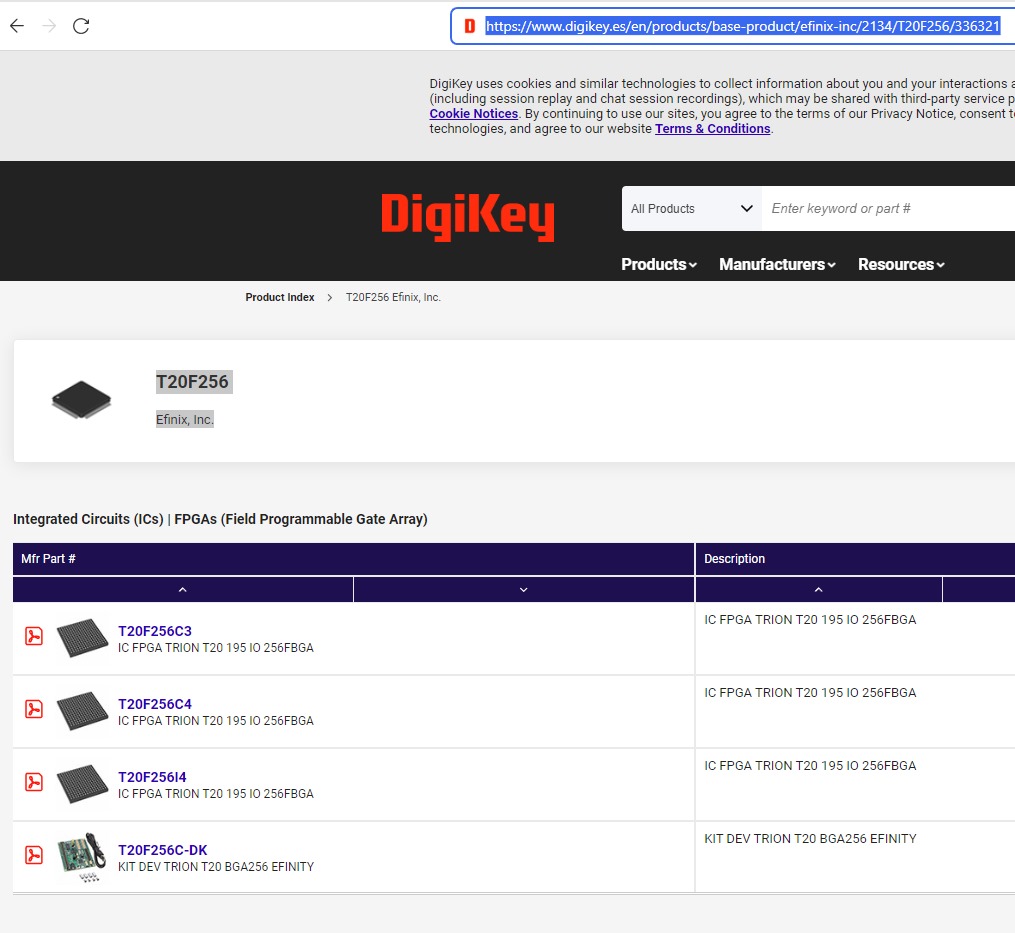Click the T20F256 product title
This screenshot has height=933, width=1015.
click(x=193, y=382)
